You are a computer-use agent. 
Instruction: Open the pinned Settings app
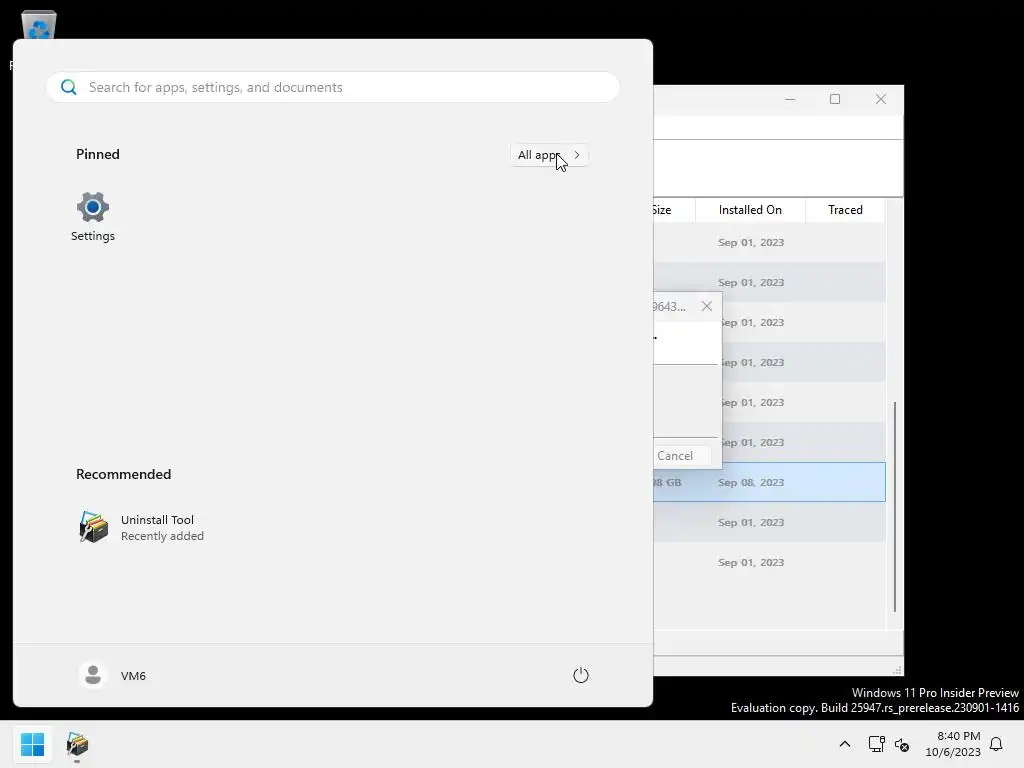(x=93, y=217)
